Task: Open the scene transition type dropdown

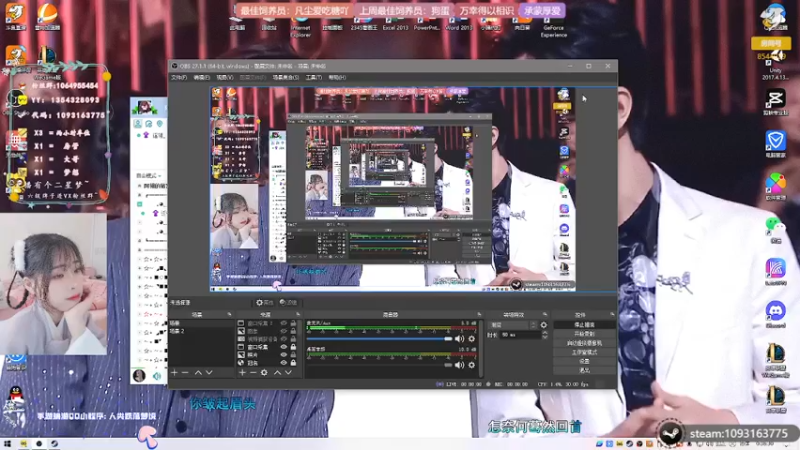Action: (x=513, y=325)
